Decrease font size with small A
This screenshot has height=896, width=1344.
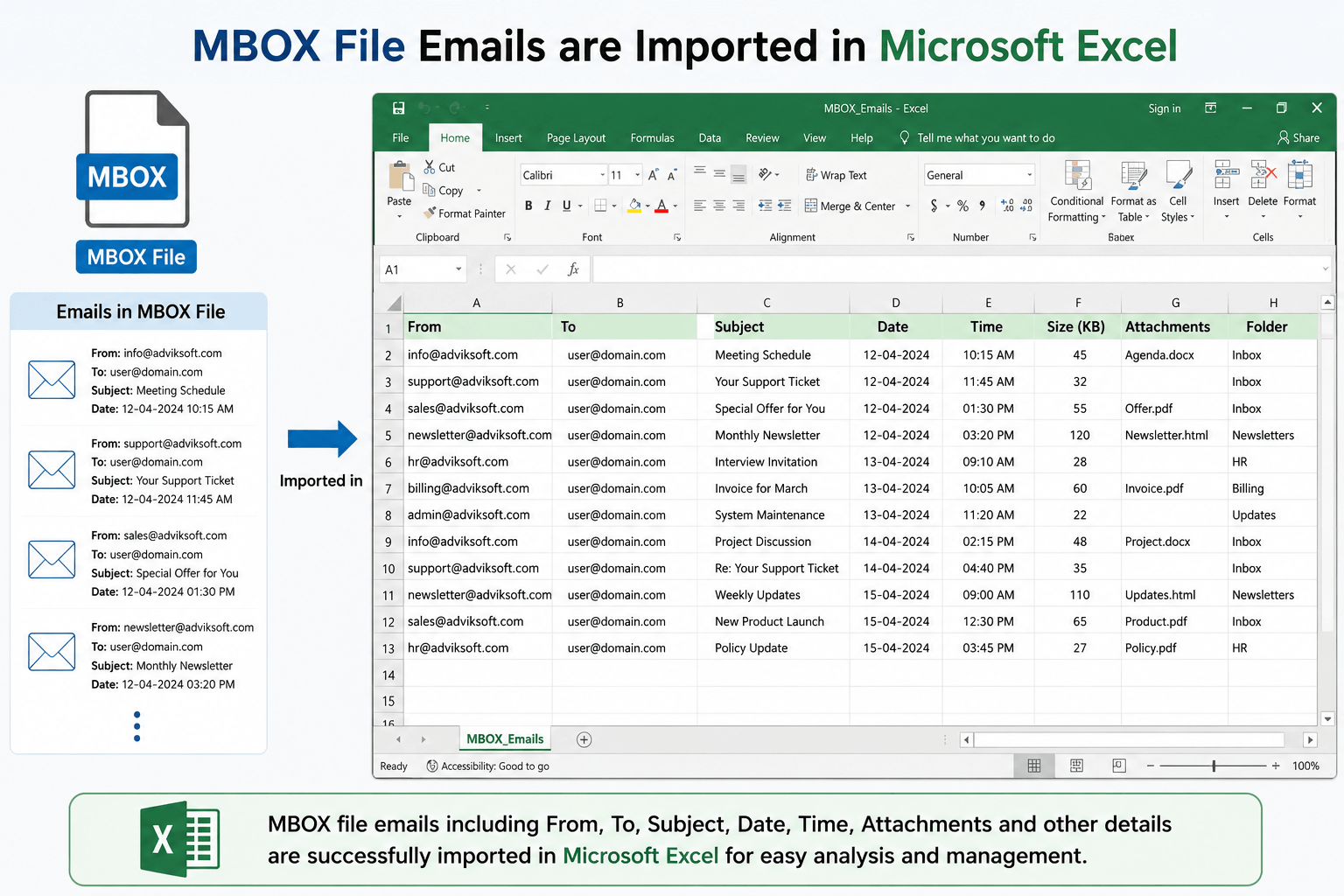pos(671,176)
